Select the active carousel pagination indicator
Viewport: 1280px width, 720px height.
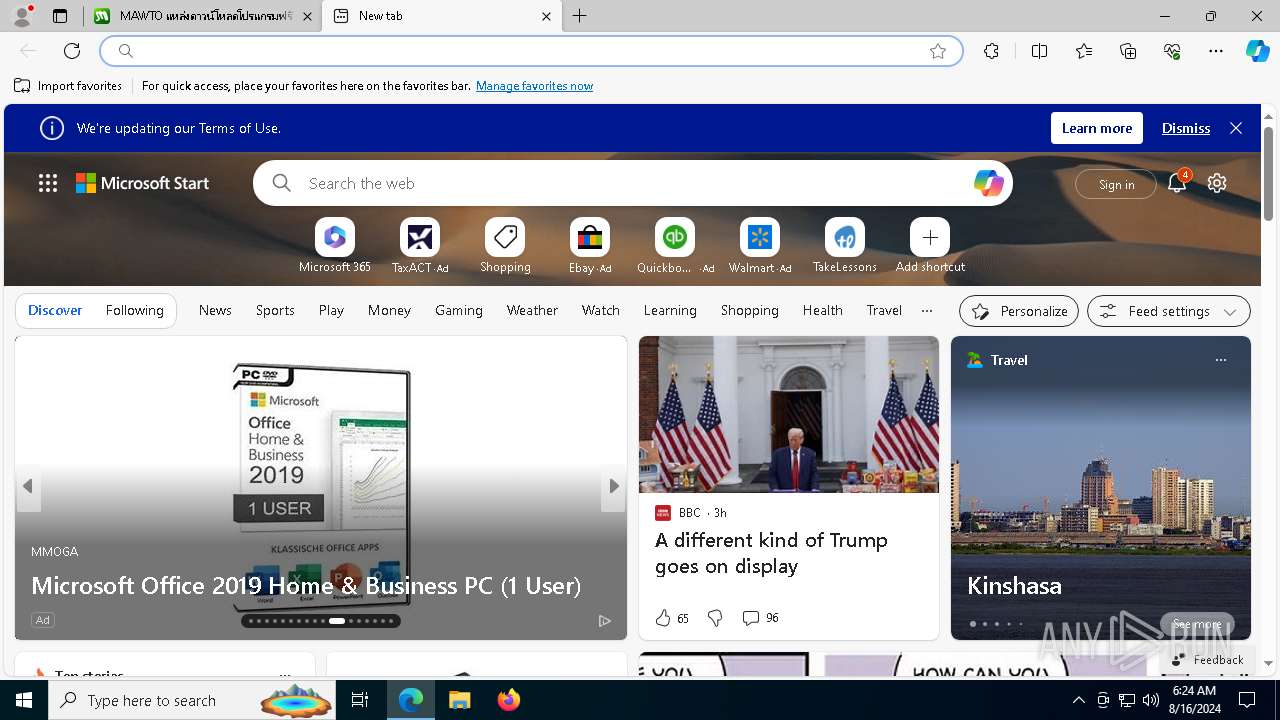pyautogui.click(x=337, y=621)
